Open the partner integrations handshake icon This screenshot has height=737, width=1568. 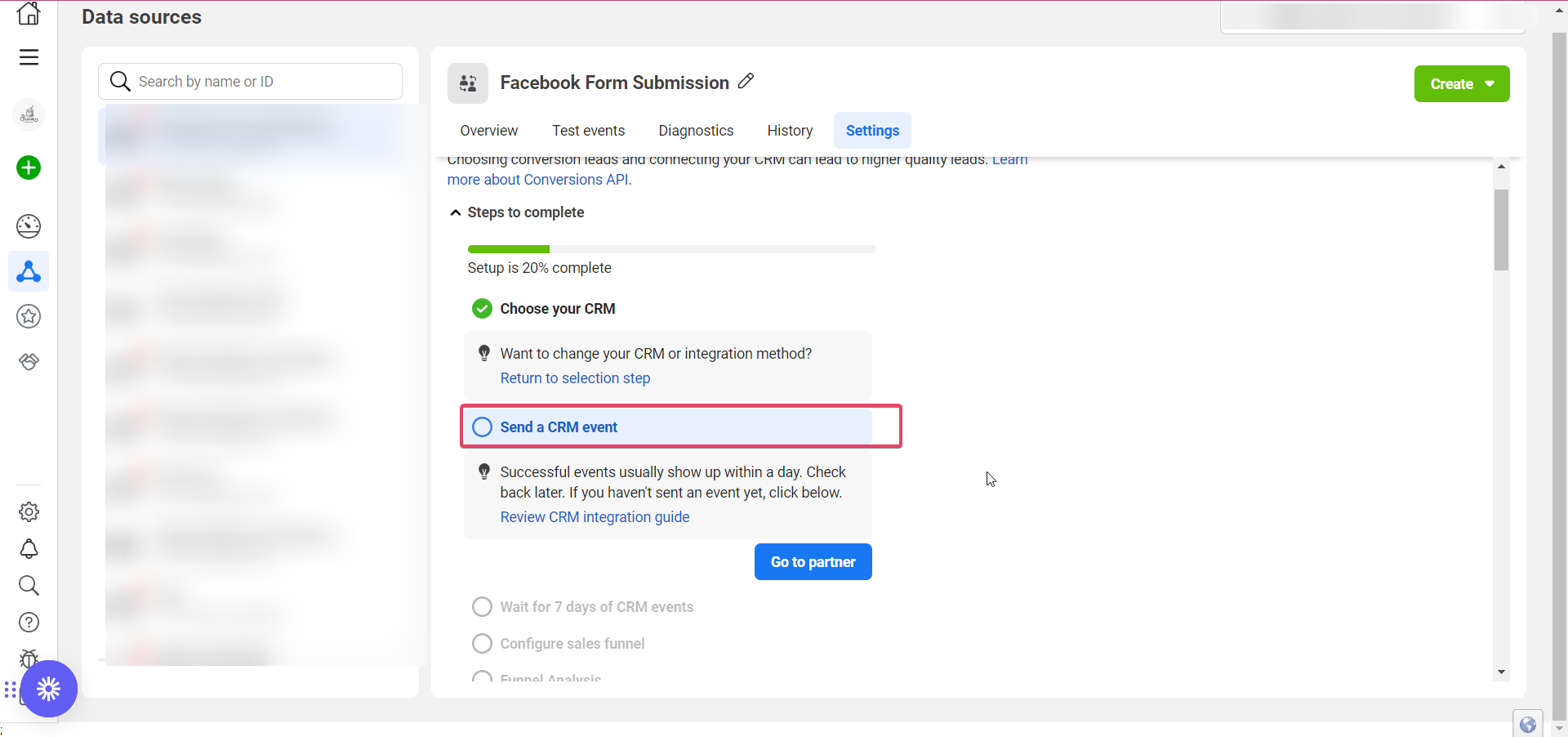(29, 361)
